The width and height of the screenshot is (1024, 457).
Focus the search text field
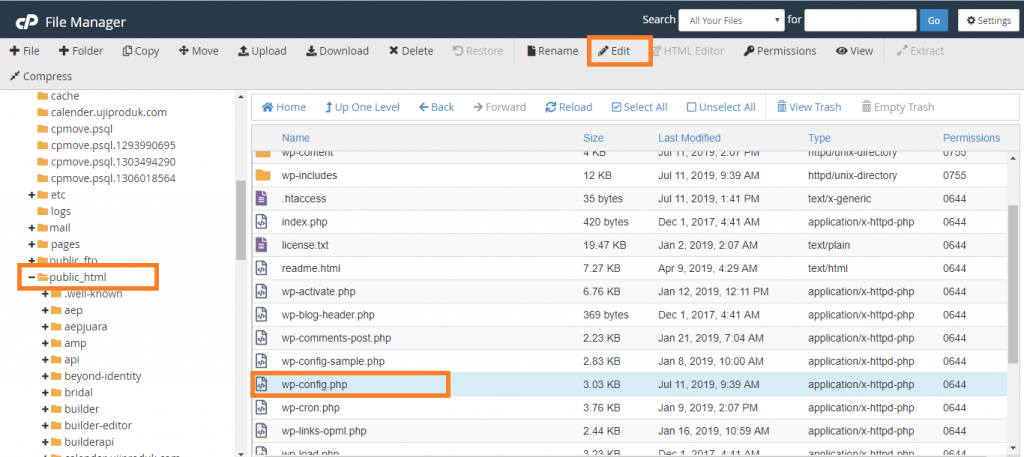pos(860,21)
